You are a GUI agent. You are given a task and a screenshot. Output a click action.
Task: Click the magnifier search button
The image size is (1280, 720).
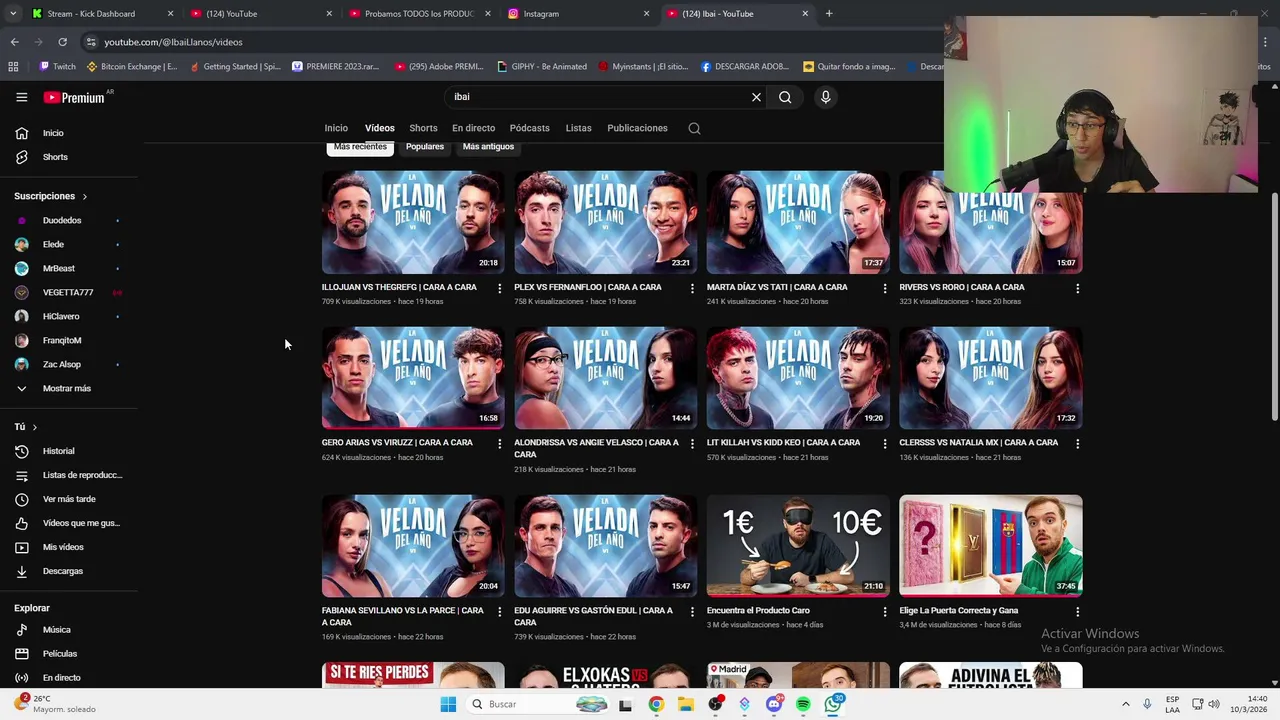coord(785,97)
